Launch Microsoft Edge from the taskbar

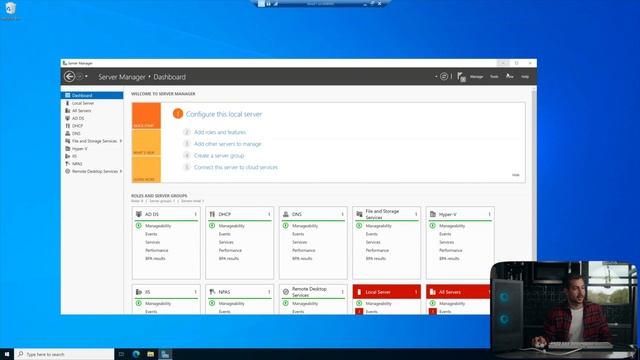pos(136,354)
